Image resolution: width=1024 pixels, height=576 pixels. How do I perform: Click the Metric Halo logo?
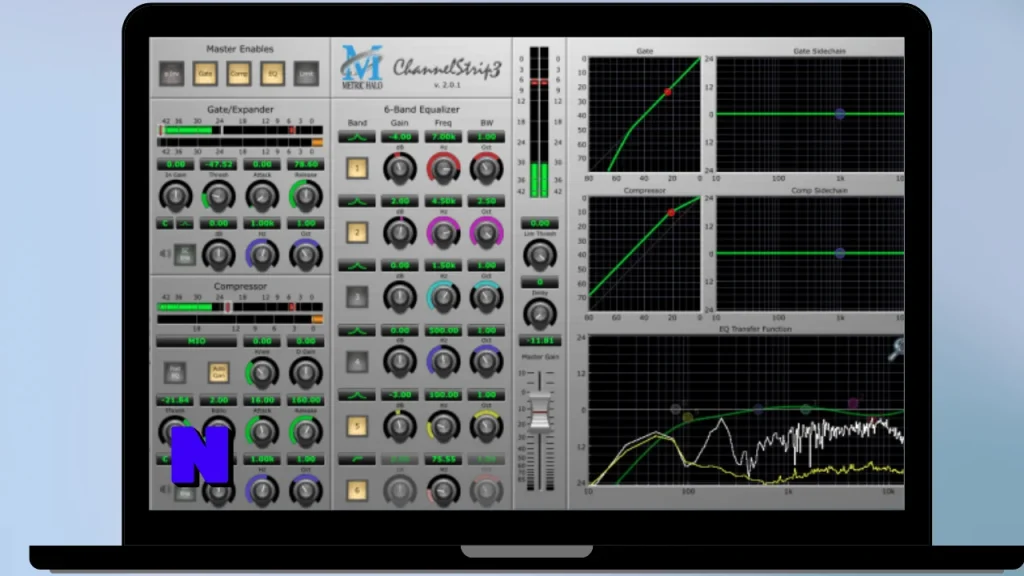(362, 67)
